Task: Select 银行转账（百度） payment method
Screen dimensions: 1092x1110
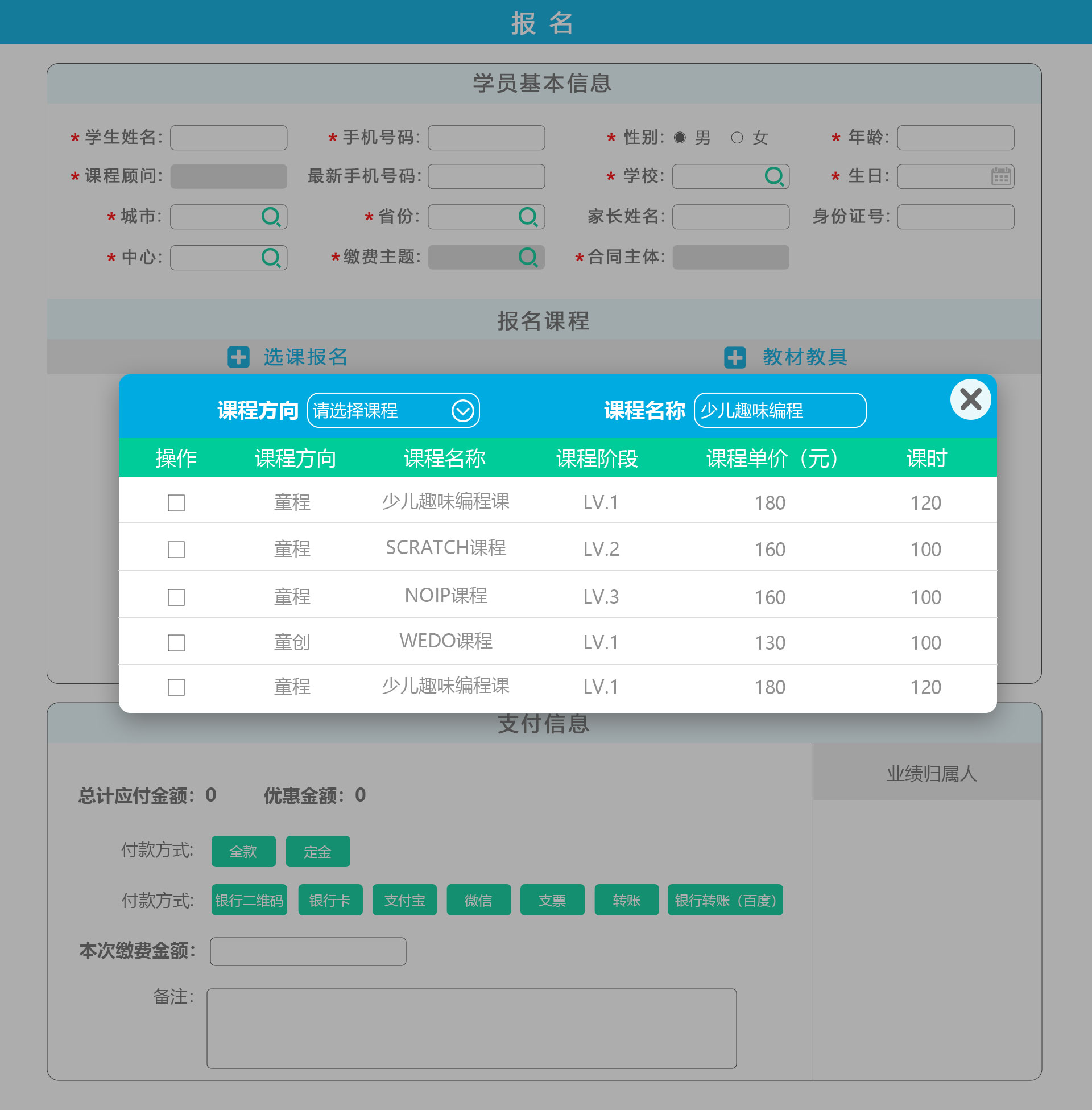Action: (x=725, y=900)
